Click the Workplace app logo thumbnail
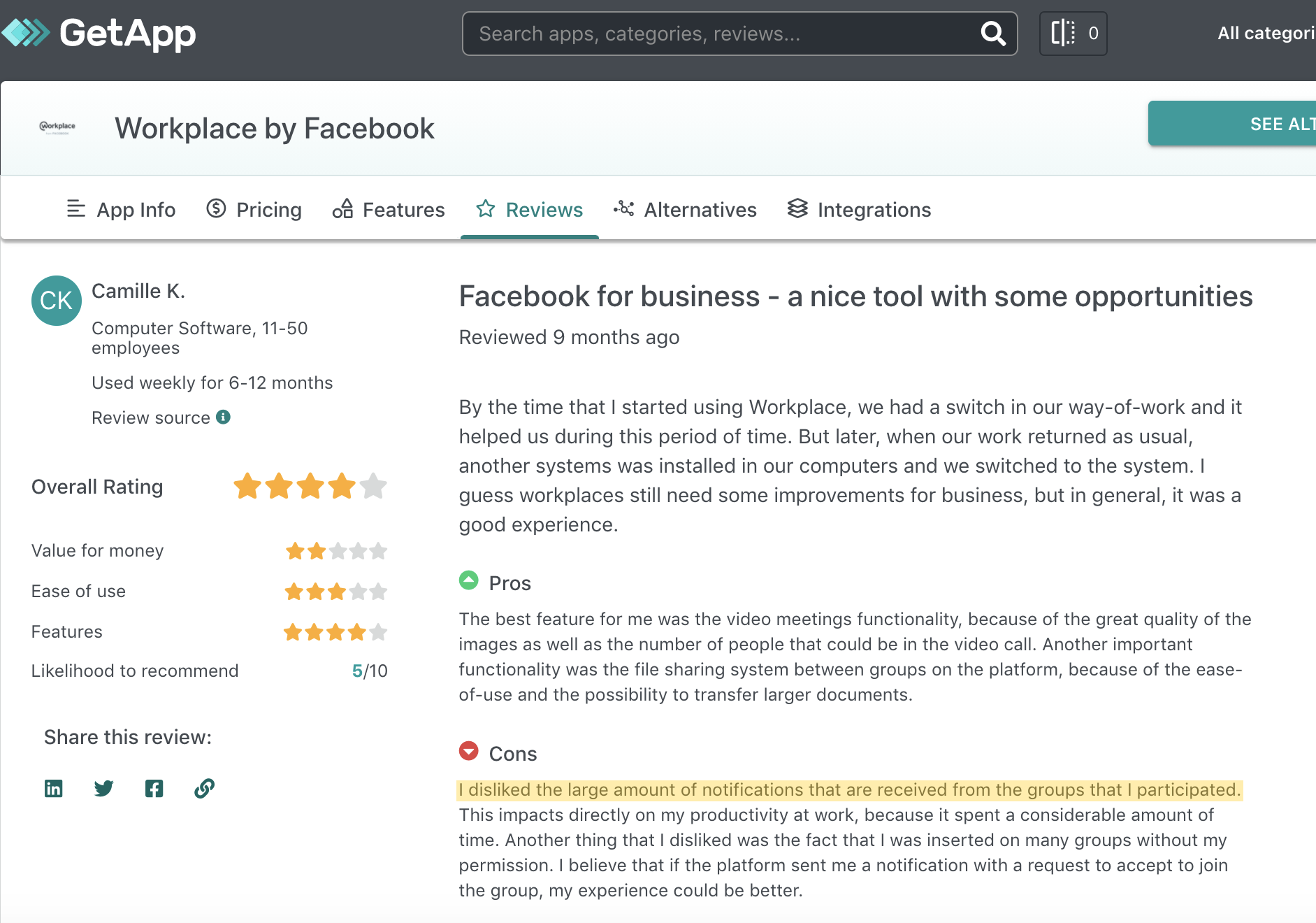The height and width of the screenshot is (923, 1316). coord(57,127)
